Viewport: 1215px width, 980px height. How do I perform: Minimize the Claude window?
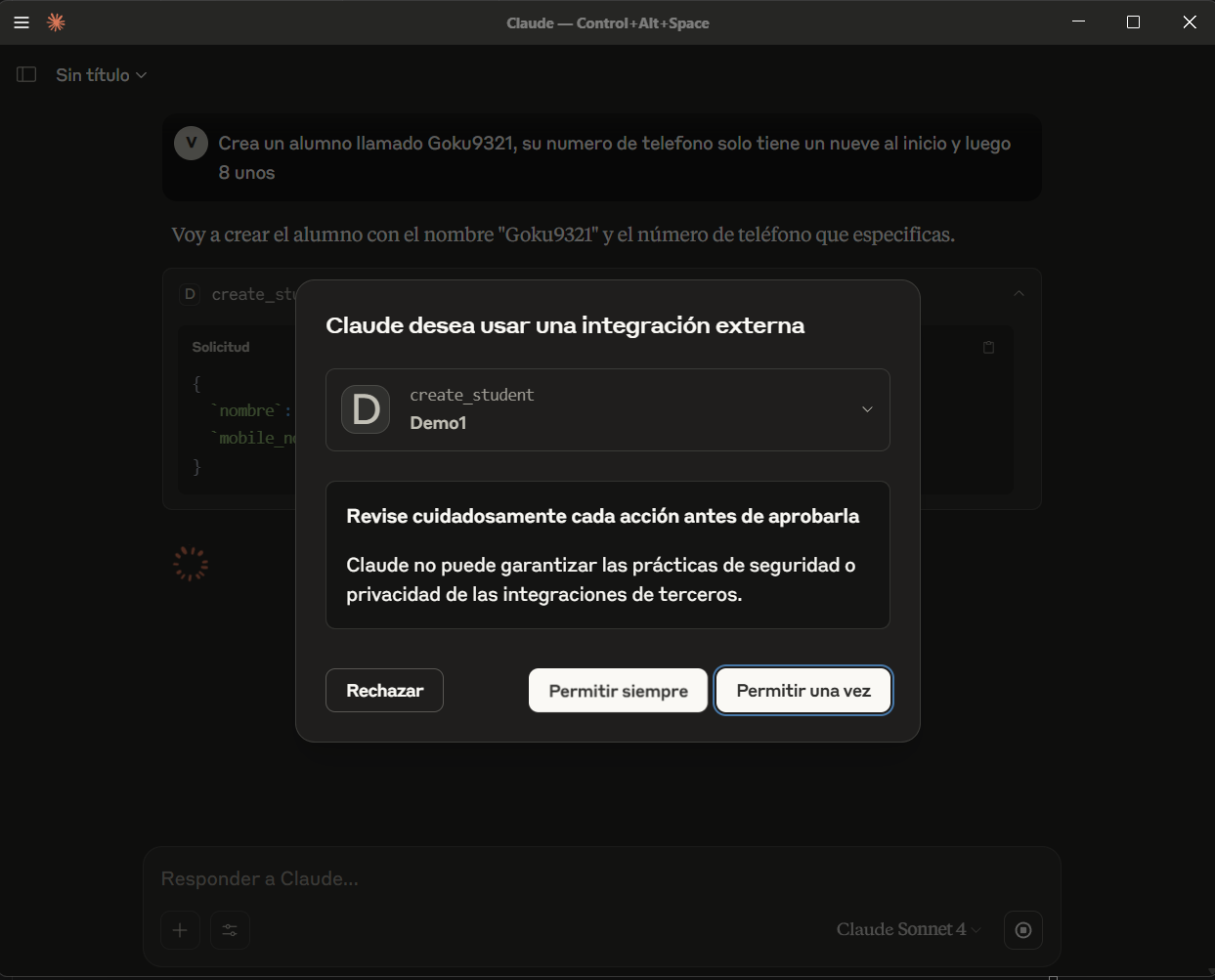pyautogui.click(x=1079, y=22)
